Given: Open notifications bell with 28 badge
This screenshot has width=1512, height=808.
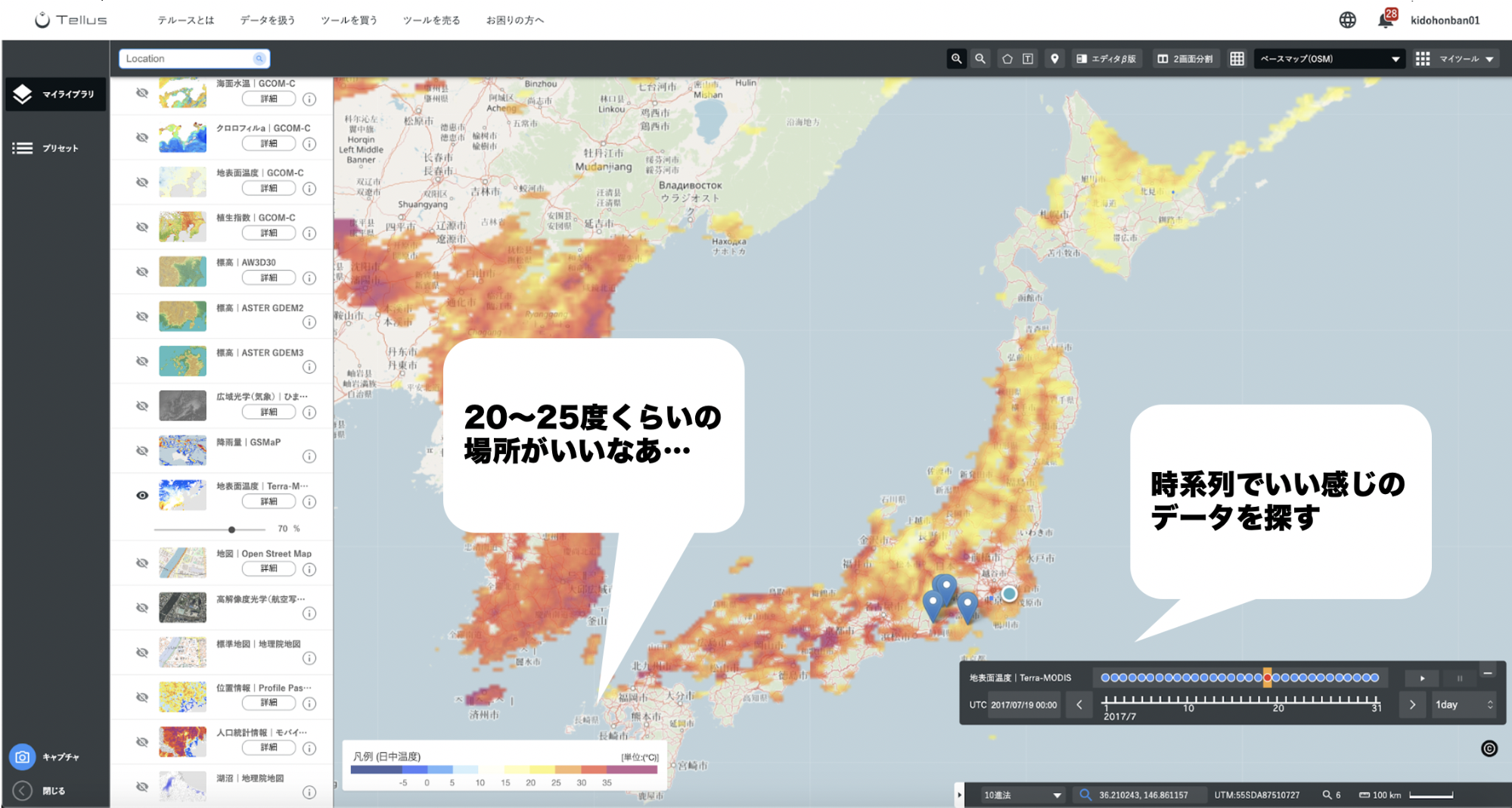Looking at the screenshot, I should (x=1386, y=19).
